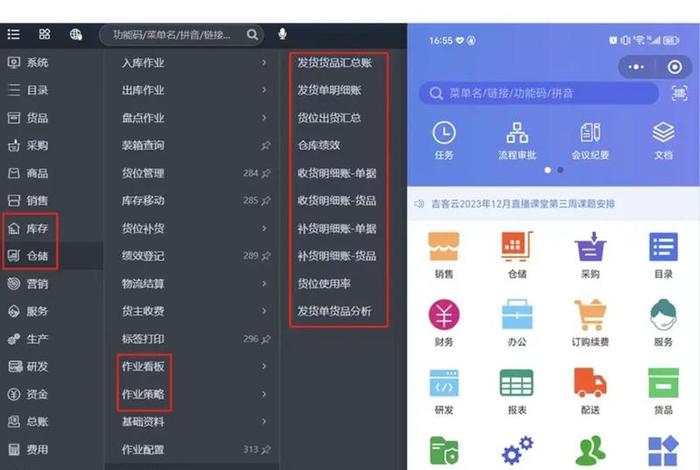The width and height of the screenshot is (700, 470).
Task: Activate the microphone voice search icon
Action: [x=282, y=34]
